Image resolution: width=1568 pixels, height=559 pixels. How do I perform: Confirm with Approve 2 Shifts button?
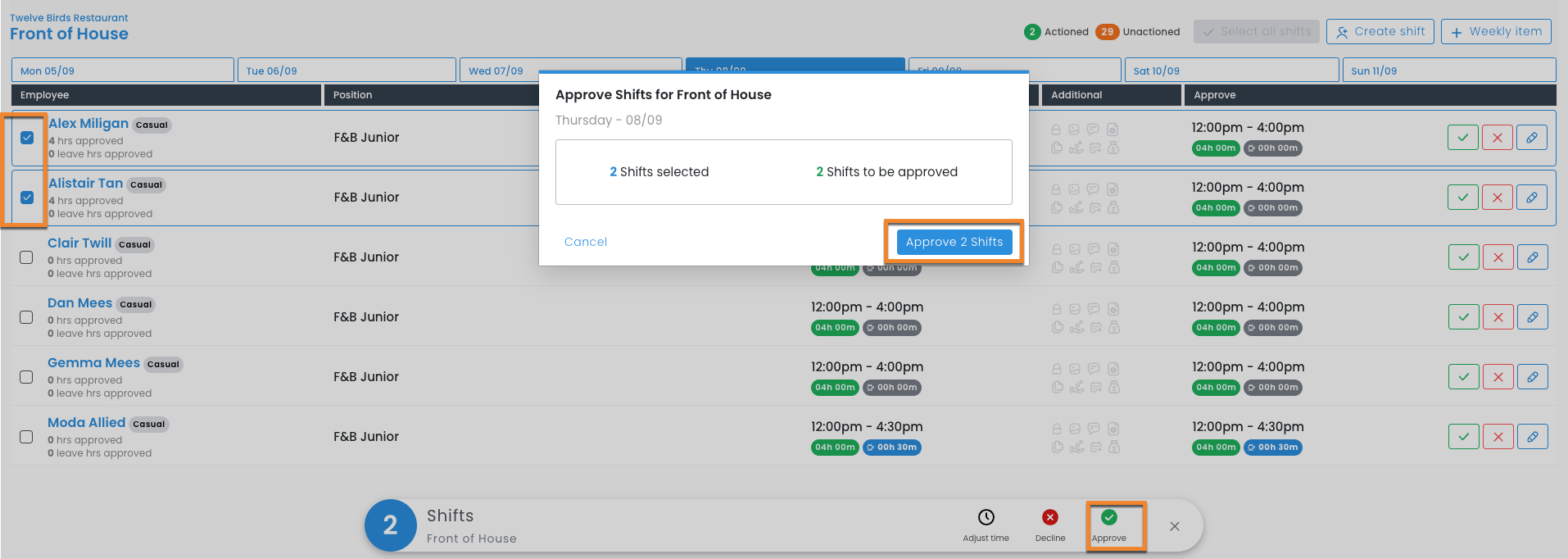tap(954, 242)
